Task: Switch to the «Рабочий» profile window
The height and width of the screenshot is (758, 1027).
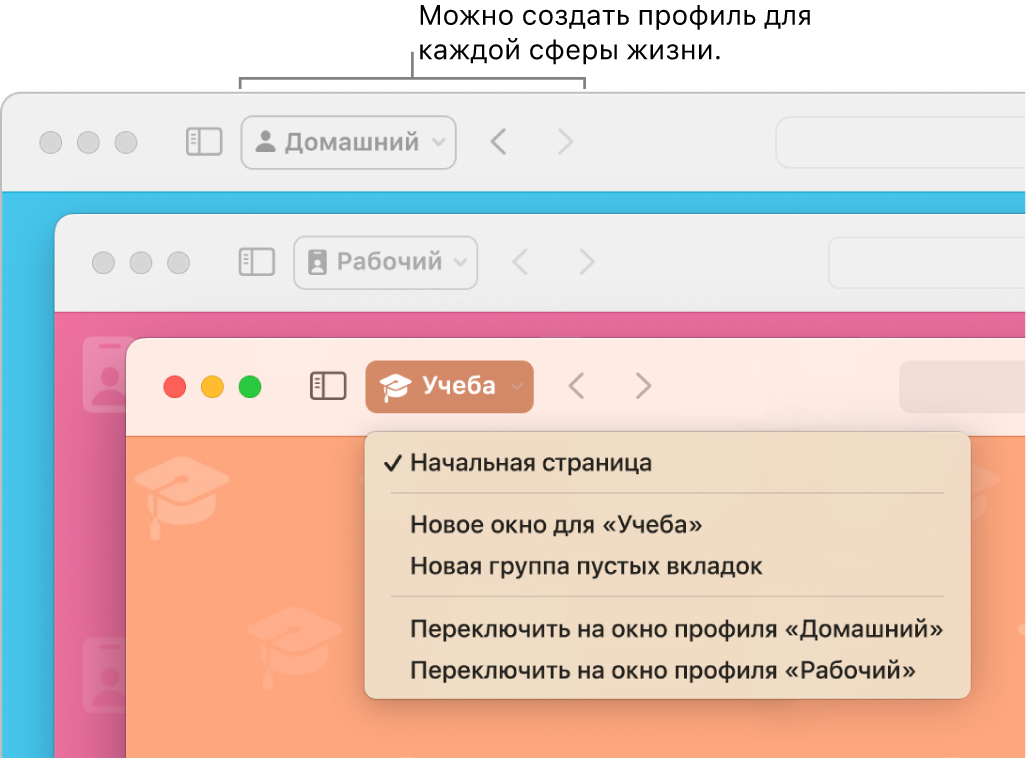Action: tap(667, 670)
